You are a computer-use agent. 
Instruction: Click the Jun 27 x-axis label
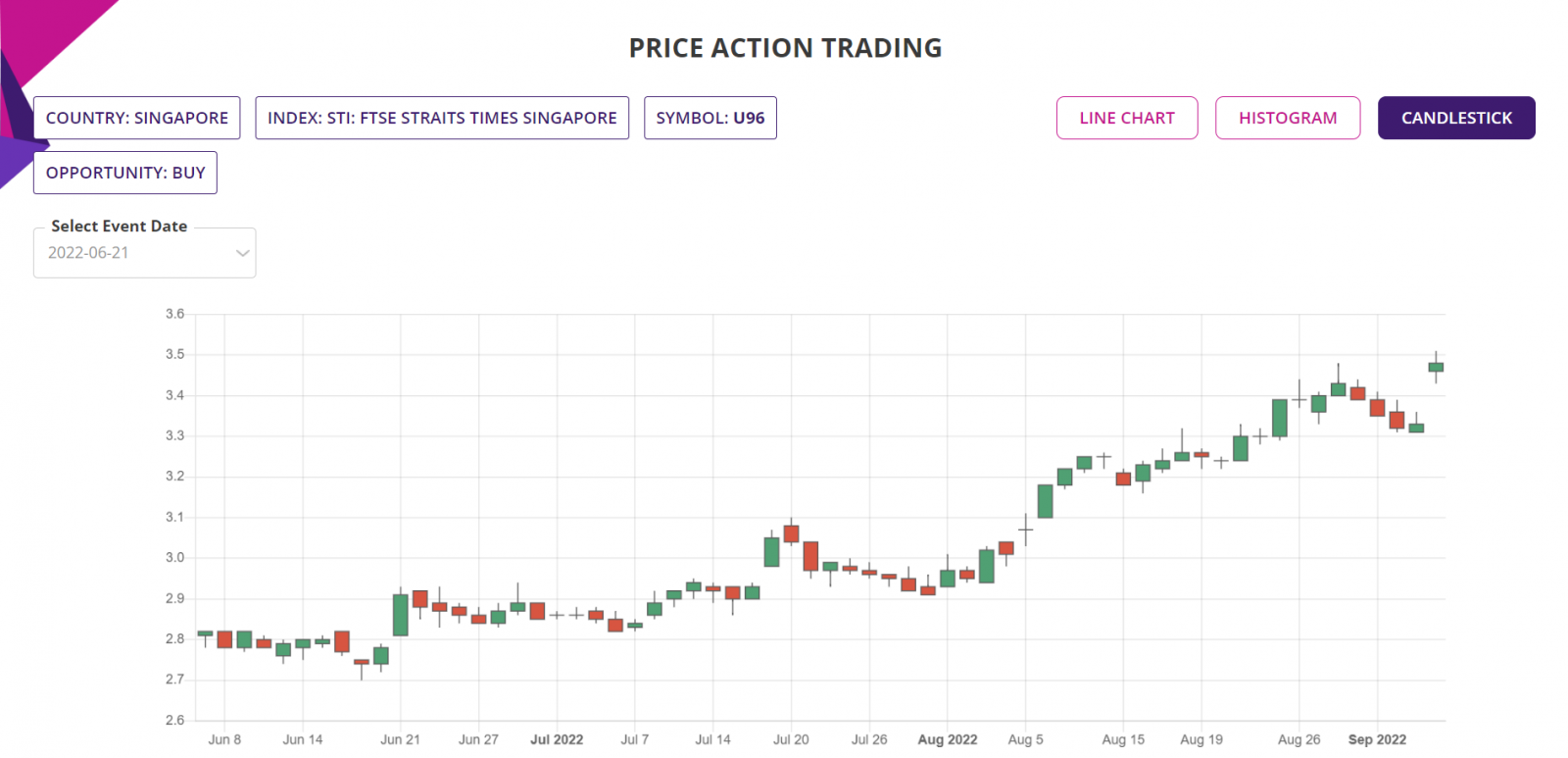click(478, 739)
